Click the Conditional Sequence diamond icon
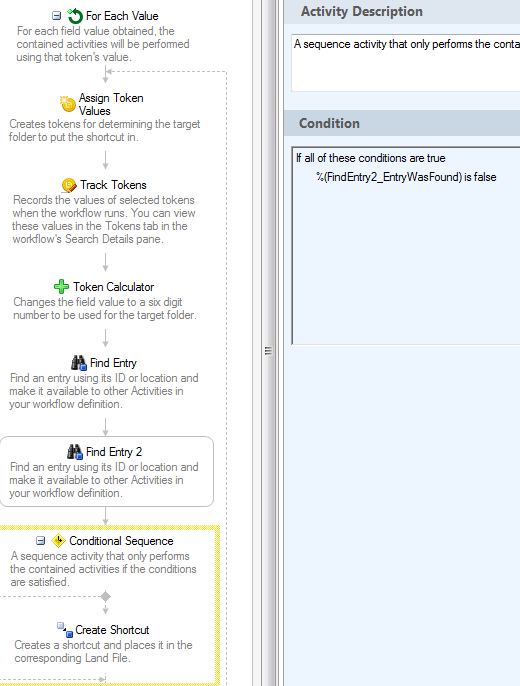The height and width of the screenshot is (686, 520). click(58, 541)
